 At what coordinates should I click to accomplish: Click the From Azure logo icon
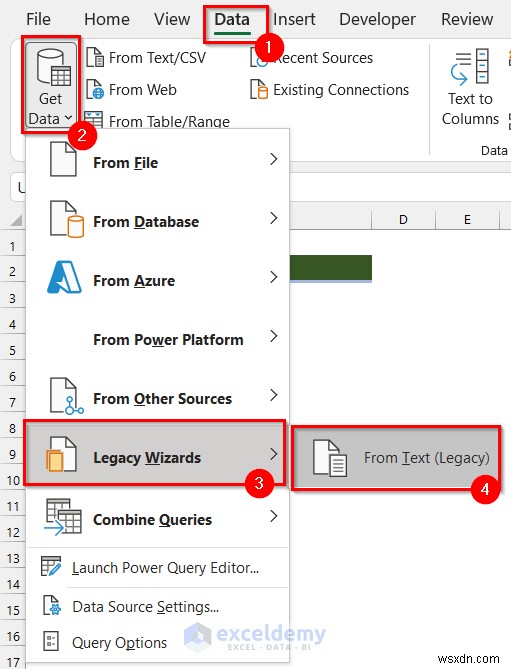(x=64, y=278)
